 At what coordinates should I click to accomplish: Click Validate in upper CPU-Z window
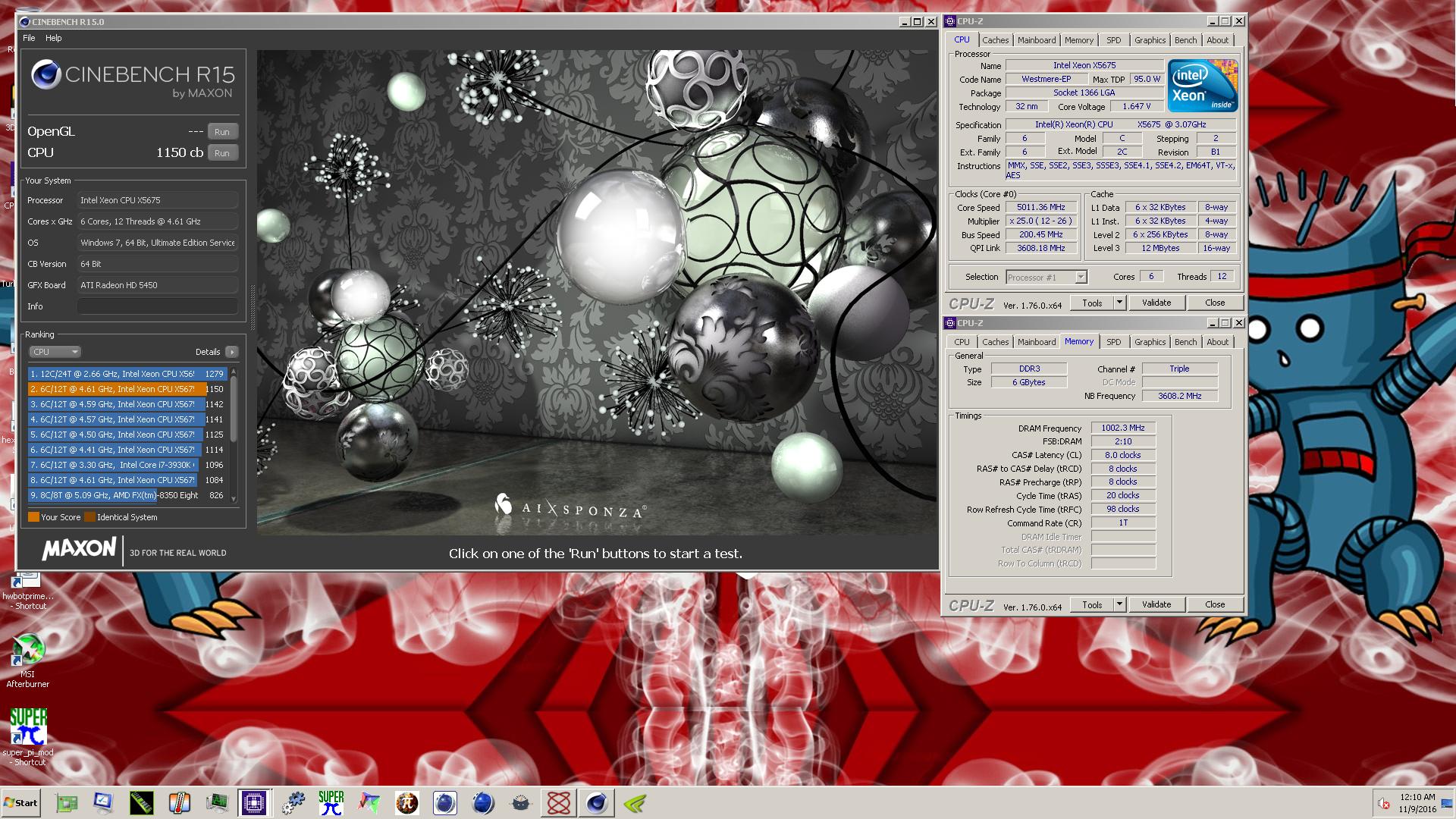pos(1156,303)
